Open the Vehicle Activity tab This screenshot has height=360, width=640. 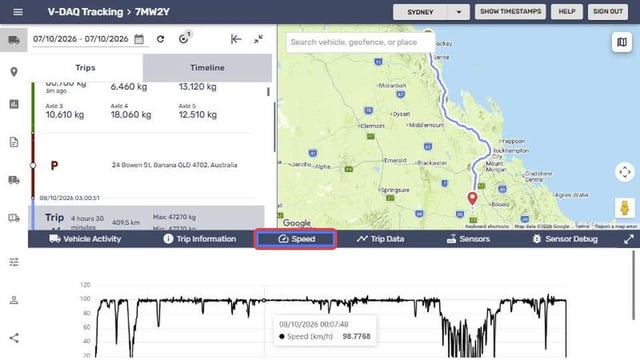(85, 239)
